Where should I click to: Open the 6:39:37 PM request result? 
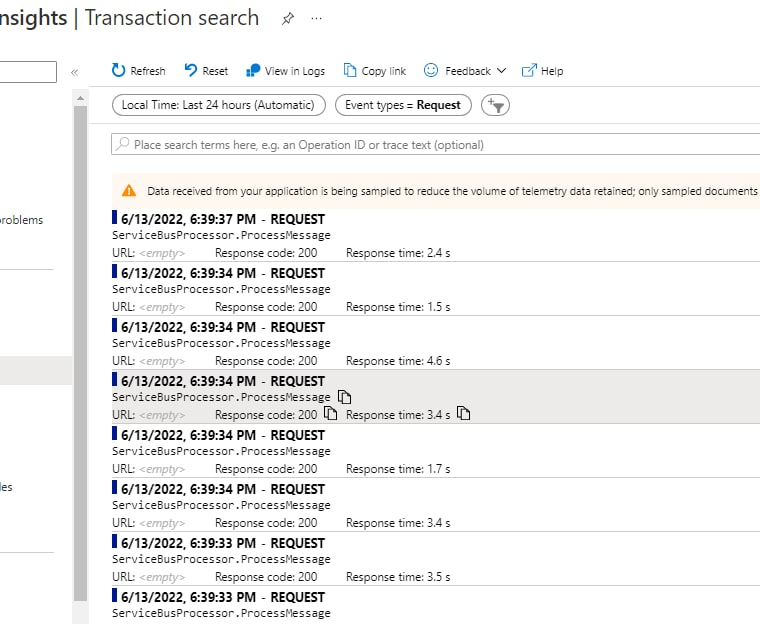point(222,220)
